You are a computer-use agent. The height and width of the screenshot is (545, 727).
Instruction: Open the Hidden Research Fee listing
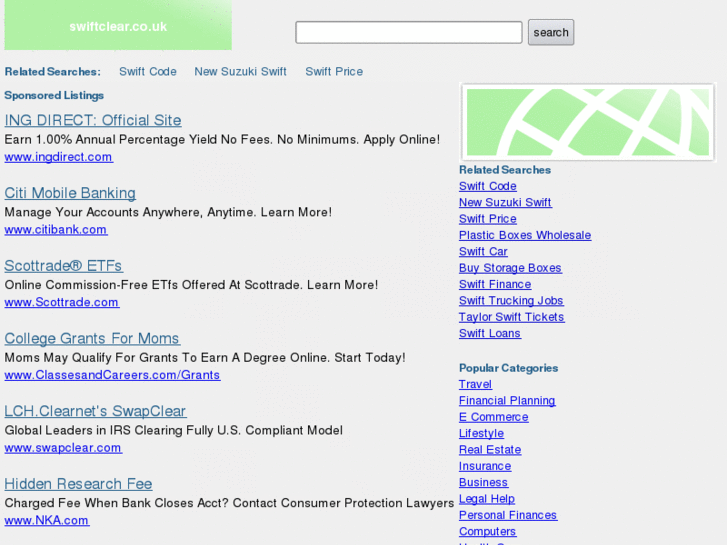pyautogui.click(x=78, y=484)
